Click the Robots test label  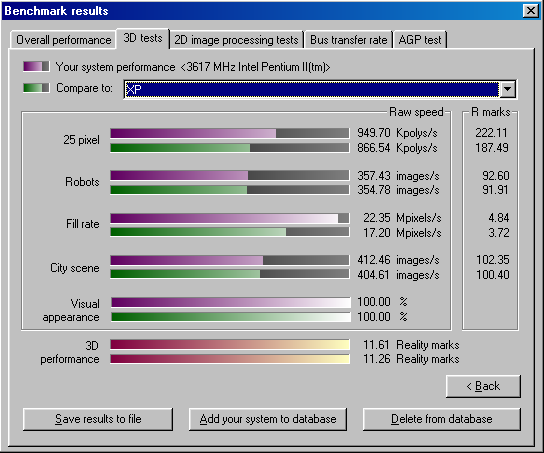pyautogui.click(x=82, y=182)
